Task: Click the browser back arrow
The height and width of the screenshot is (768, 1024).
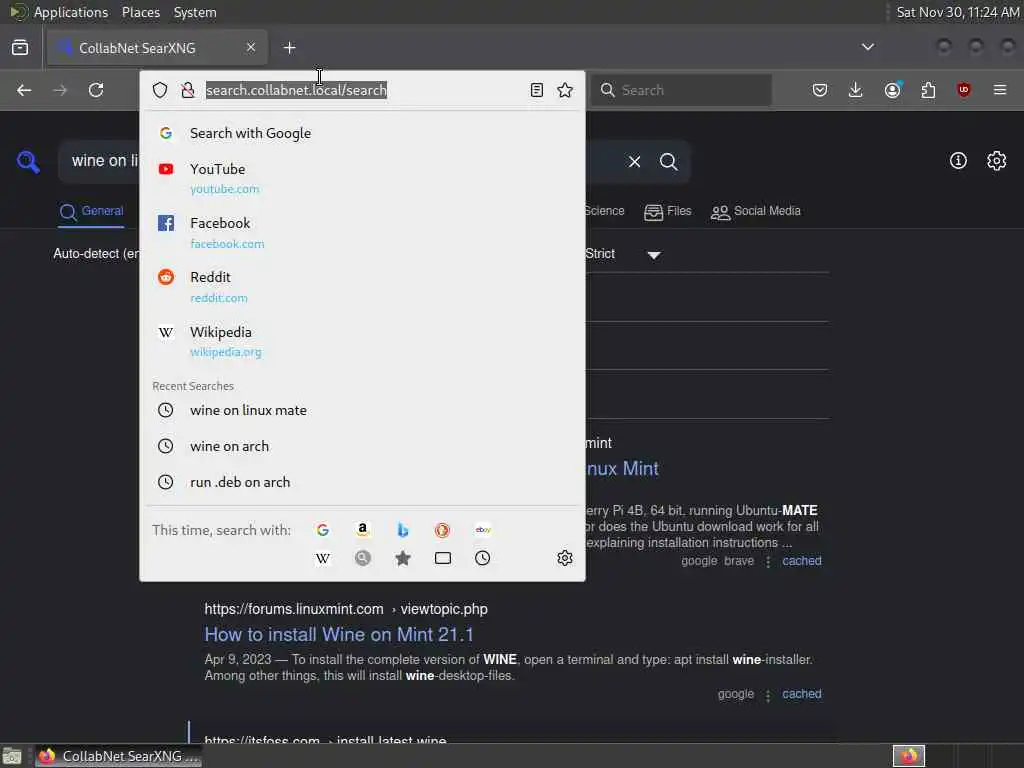Action: (x=24, y=90)
